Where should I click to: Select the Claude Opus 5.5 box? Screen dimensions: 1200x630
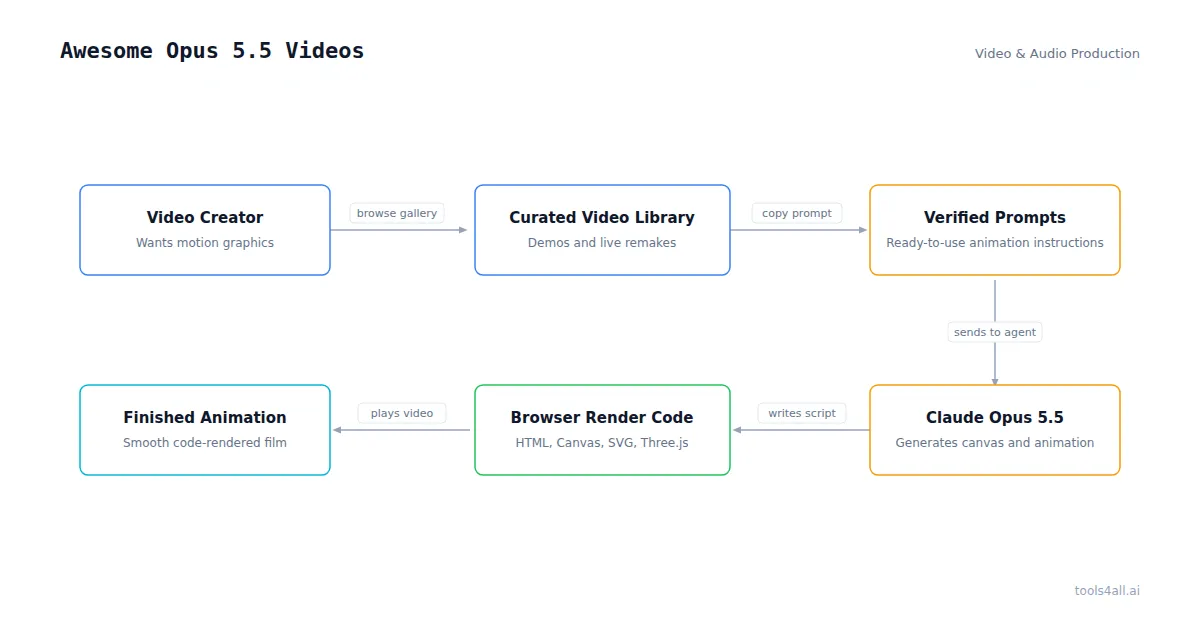995,430
